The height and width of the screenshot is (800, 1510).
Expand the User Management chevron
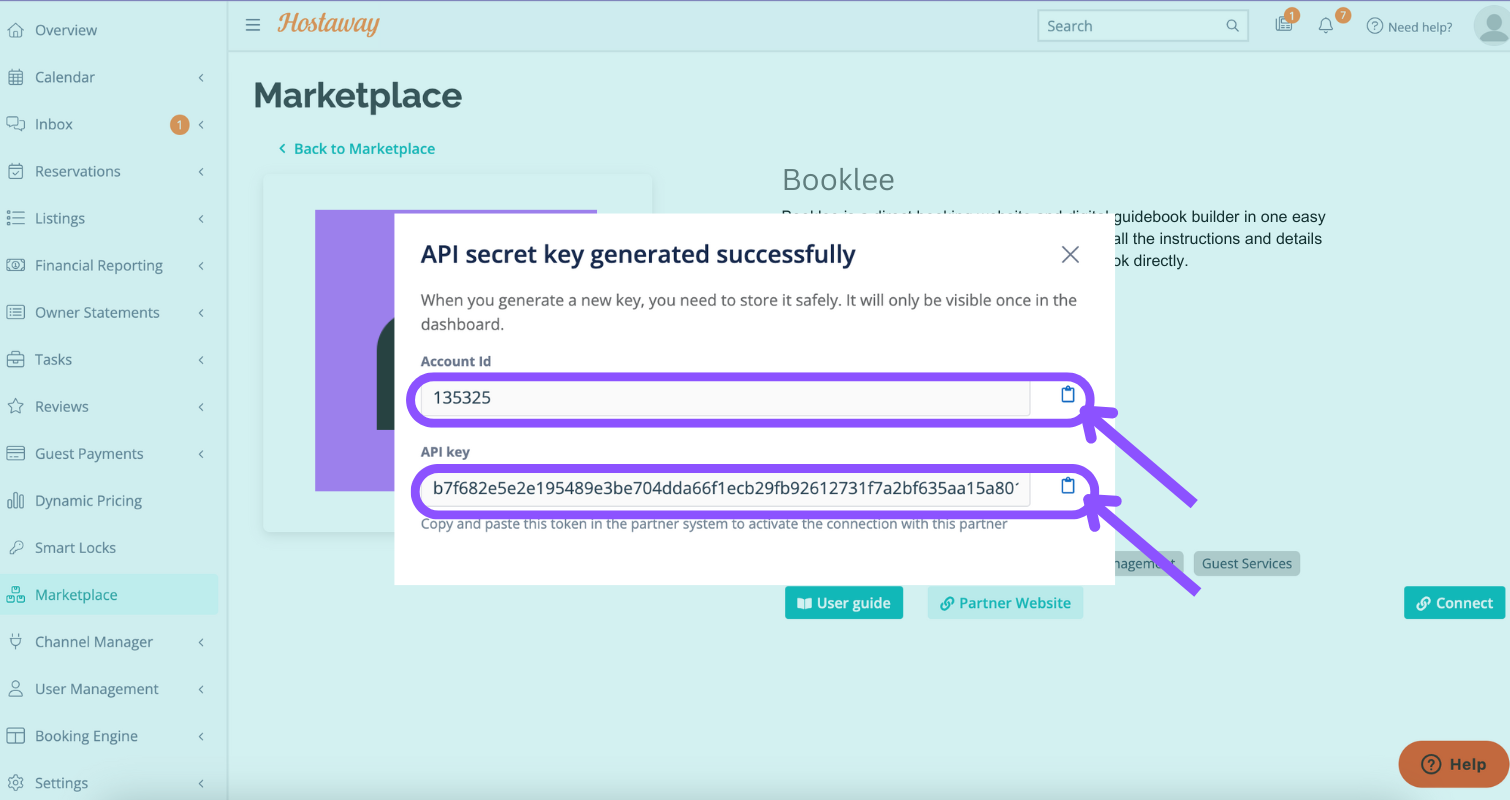point(201,688)
